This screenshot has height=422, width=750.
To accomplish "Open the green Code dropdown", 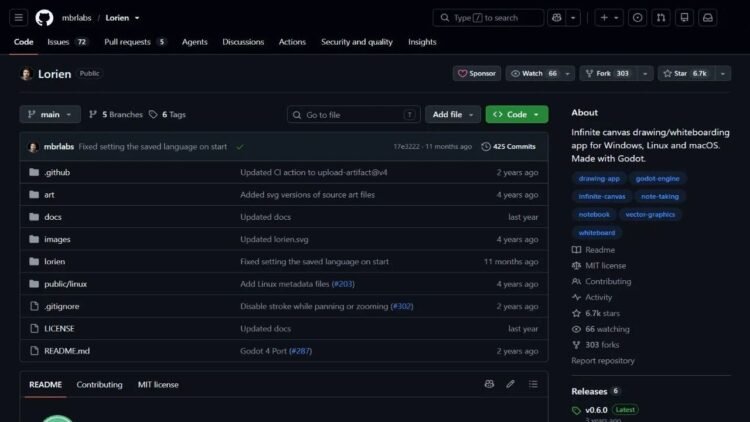I will [517, 114].
